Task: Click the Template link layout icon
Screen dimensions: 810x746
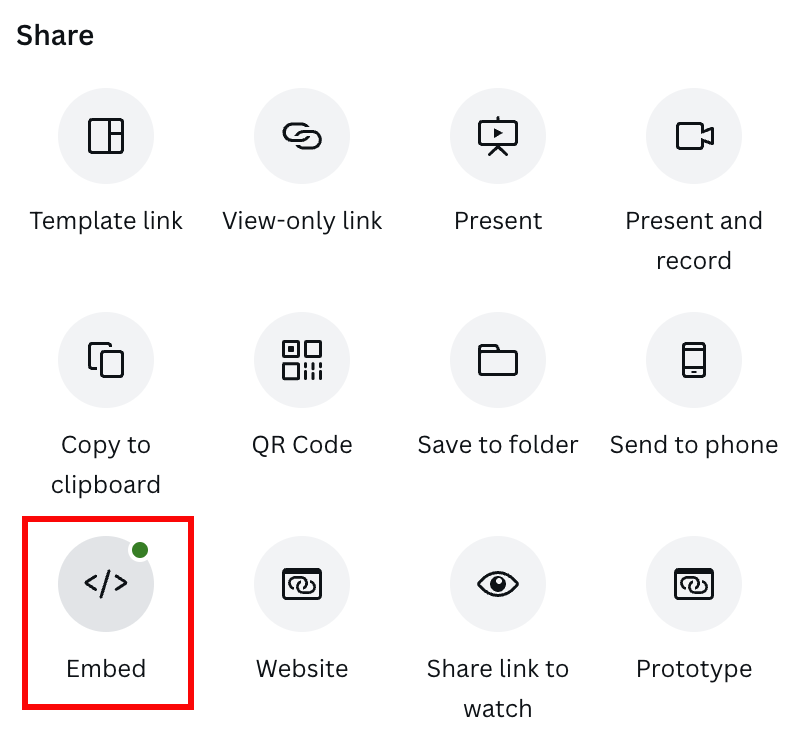Action: click(106, 136)
